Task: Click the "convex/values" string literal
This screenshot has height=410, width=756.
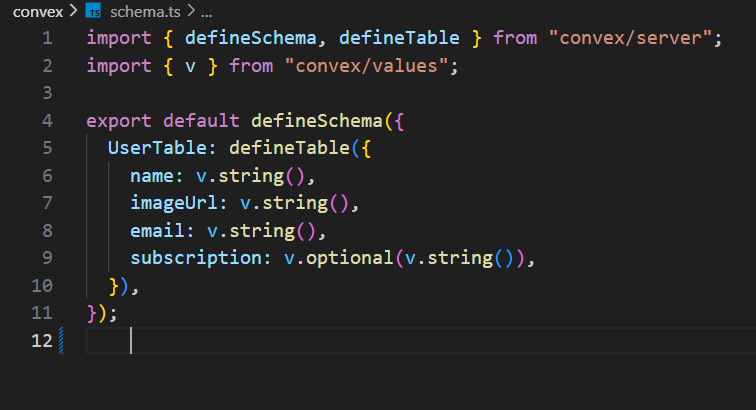Action: (366, 66)
